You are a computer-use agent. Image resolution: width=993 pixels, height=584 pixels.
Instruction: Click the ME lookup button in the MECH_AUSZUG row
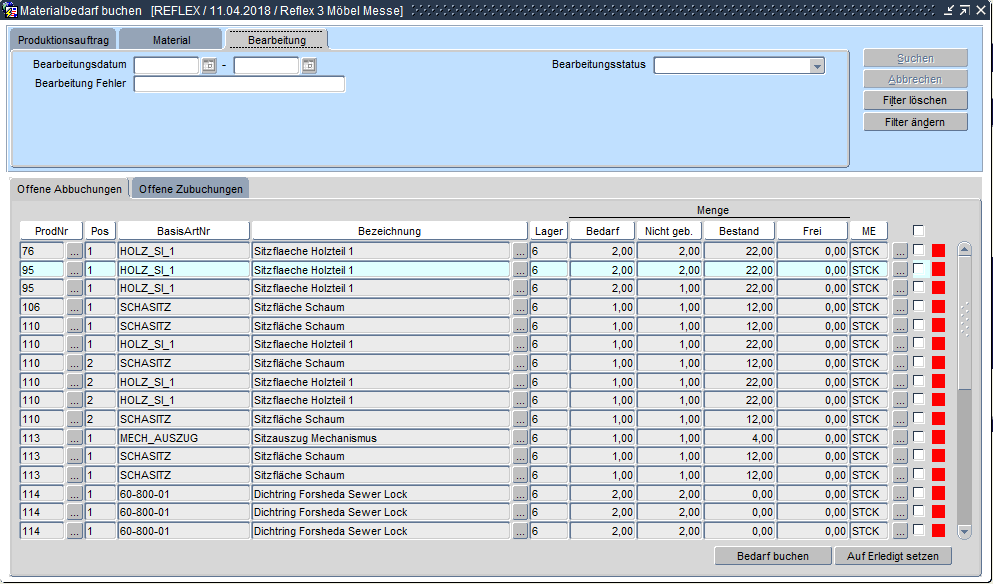tap(900, 438)
